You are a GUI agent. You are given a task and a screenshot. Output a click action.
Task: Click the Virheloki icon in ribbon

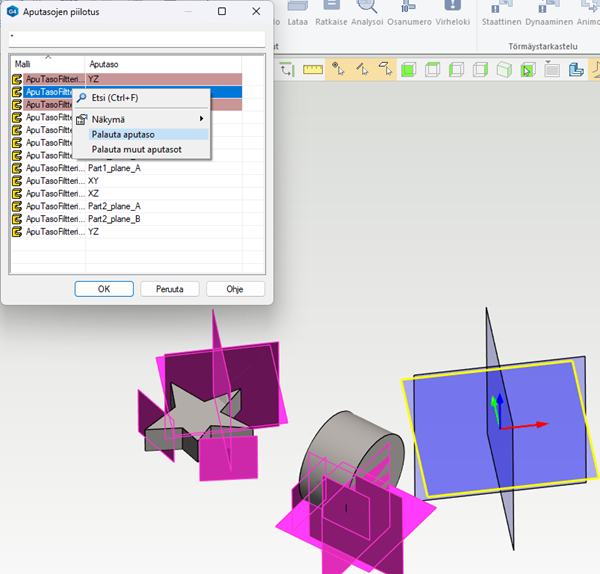451,8
